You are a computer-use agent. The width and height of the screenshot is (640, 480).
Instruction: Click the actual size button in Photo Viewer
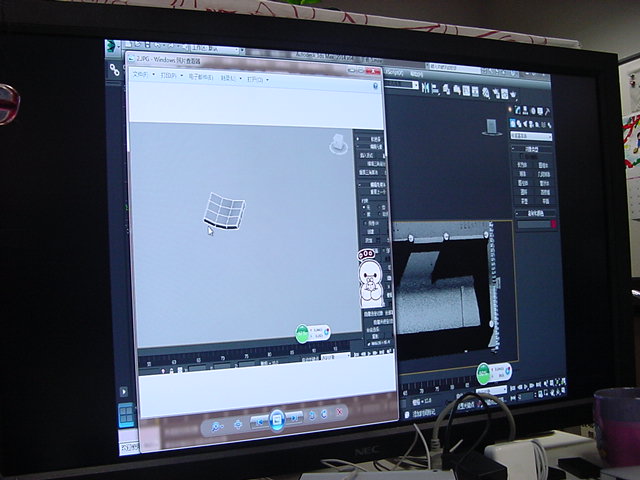point(238,425)
